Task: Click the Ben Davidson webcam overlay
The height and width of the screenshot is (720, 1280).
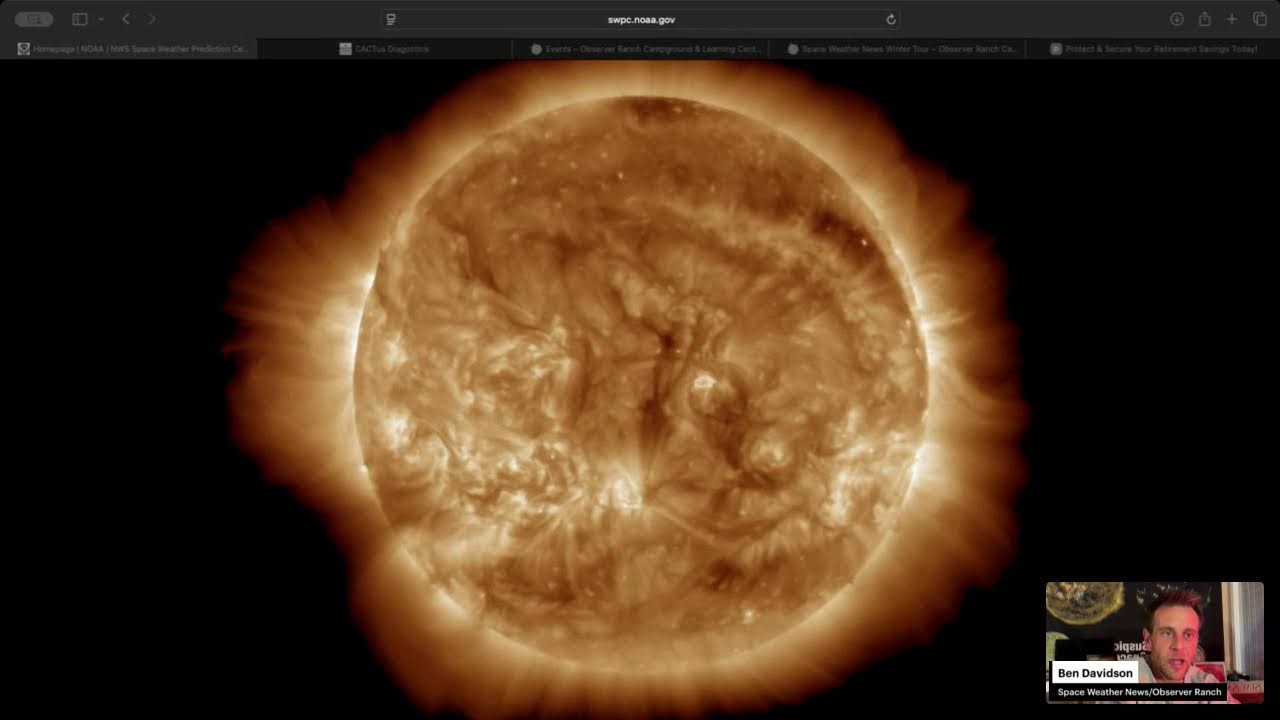Action: (x=1155, y=642)
